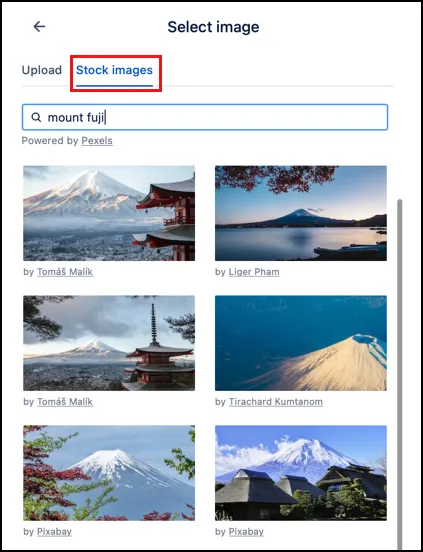Pick the tall pagoda spire Fuji image
The height and width of the screenshot is (552, 423).
click(x=109, y=343)
